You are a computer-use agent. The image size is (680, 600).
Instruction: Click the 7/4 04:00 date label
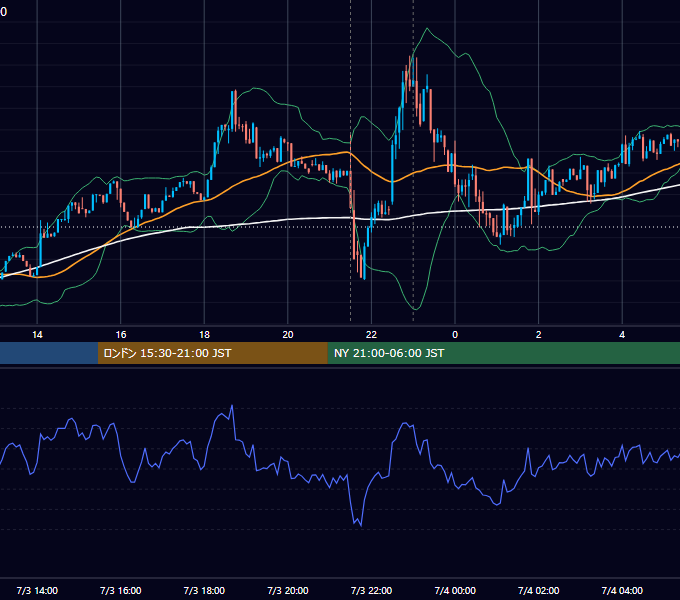(622, 590)
